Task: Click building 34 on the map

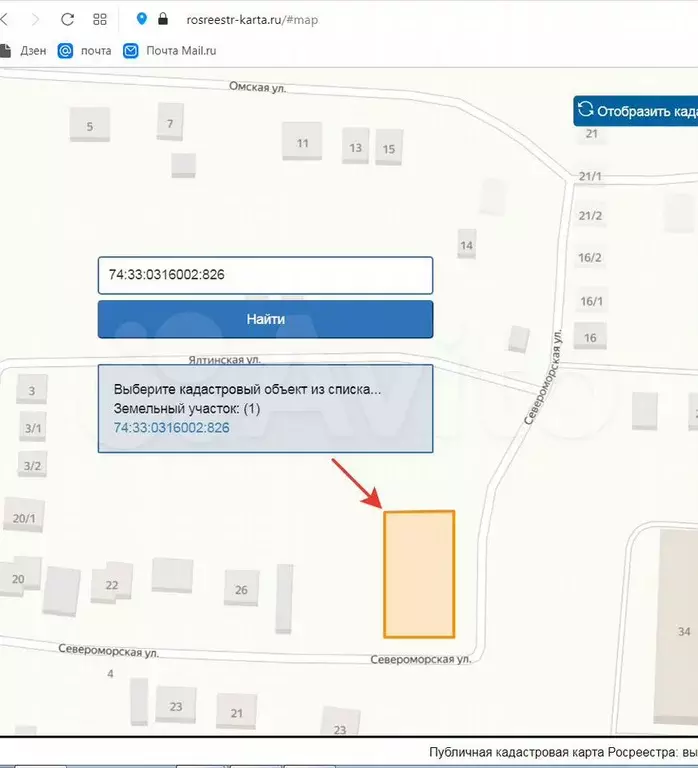Action: 678,627
